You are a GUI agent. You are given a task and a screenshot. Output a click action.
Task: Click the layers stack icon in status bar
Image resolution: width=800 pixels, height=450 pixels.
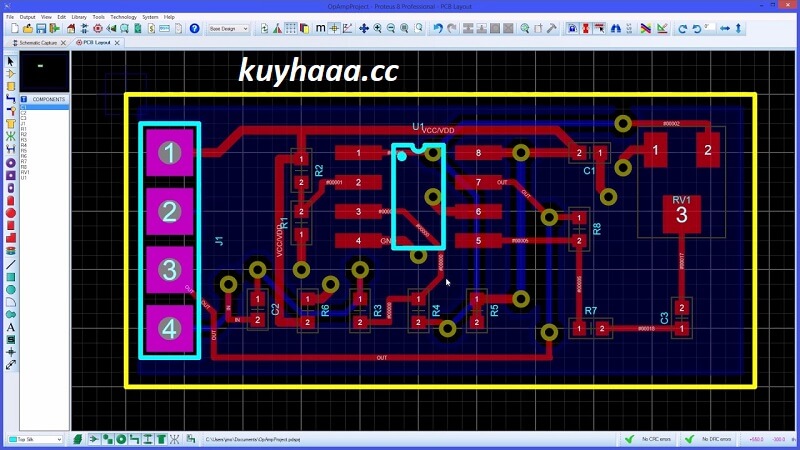tap(78, 439)
